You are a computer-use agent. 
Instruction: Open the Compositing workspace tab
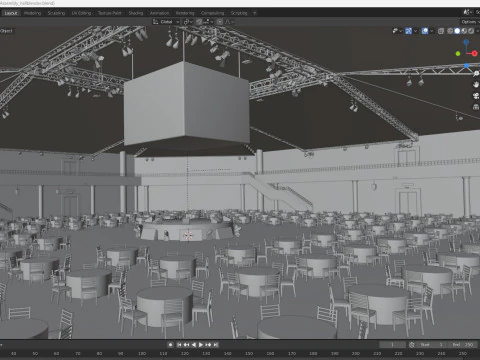pyautogui.click(x=212, y=13)
